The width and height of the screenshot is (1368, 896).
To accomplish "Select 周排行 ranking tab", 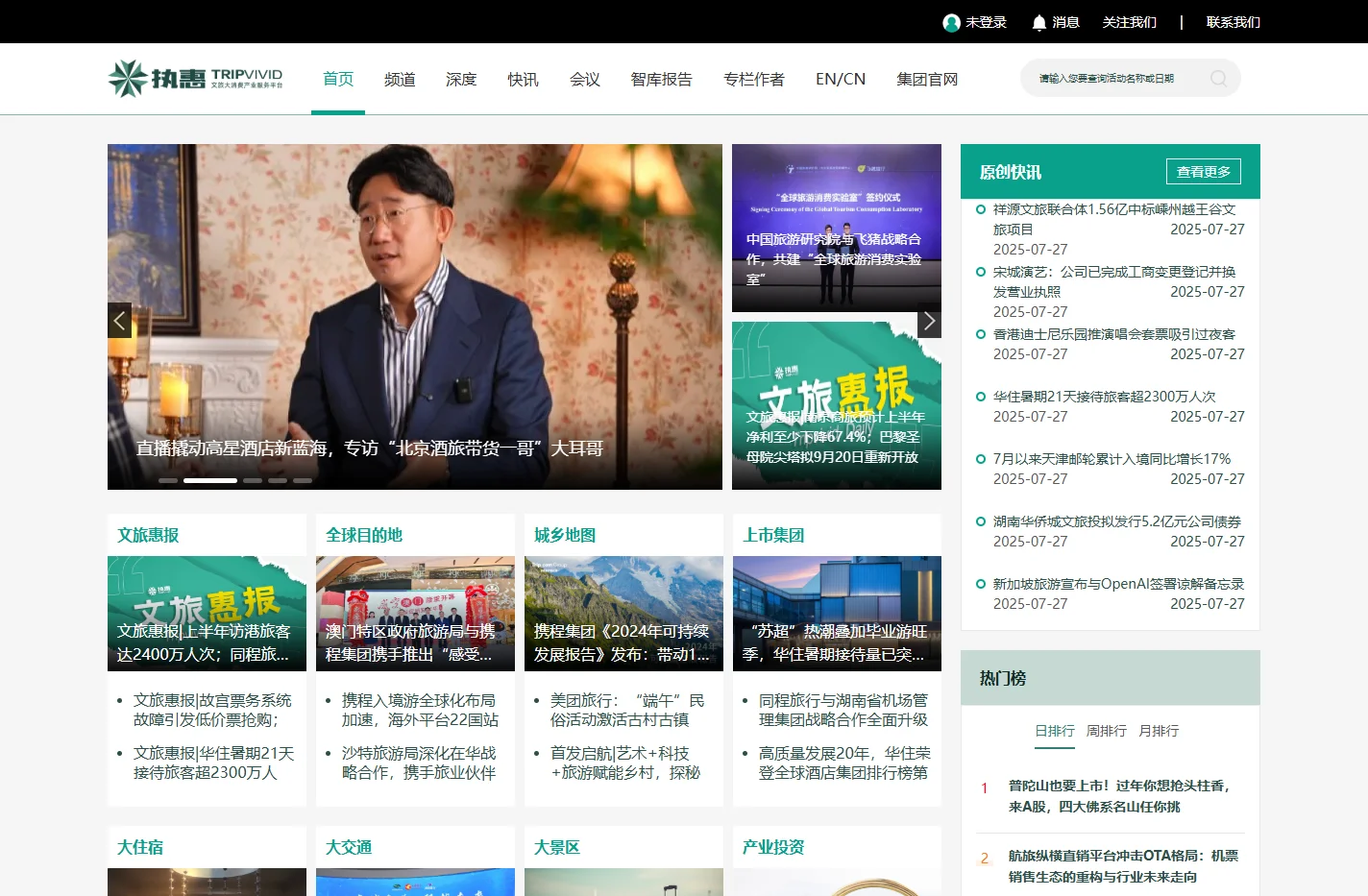I will [x=1107, y=731].
